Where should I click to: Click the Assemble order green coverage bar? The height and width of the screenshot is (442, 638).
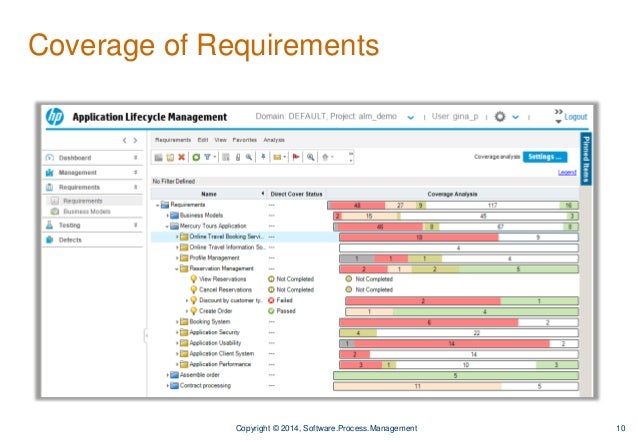pos(456,376)
